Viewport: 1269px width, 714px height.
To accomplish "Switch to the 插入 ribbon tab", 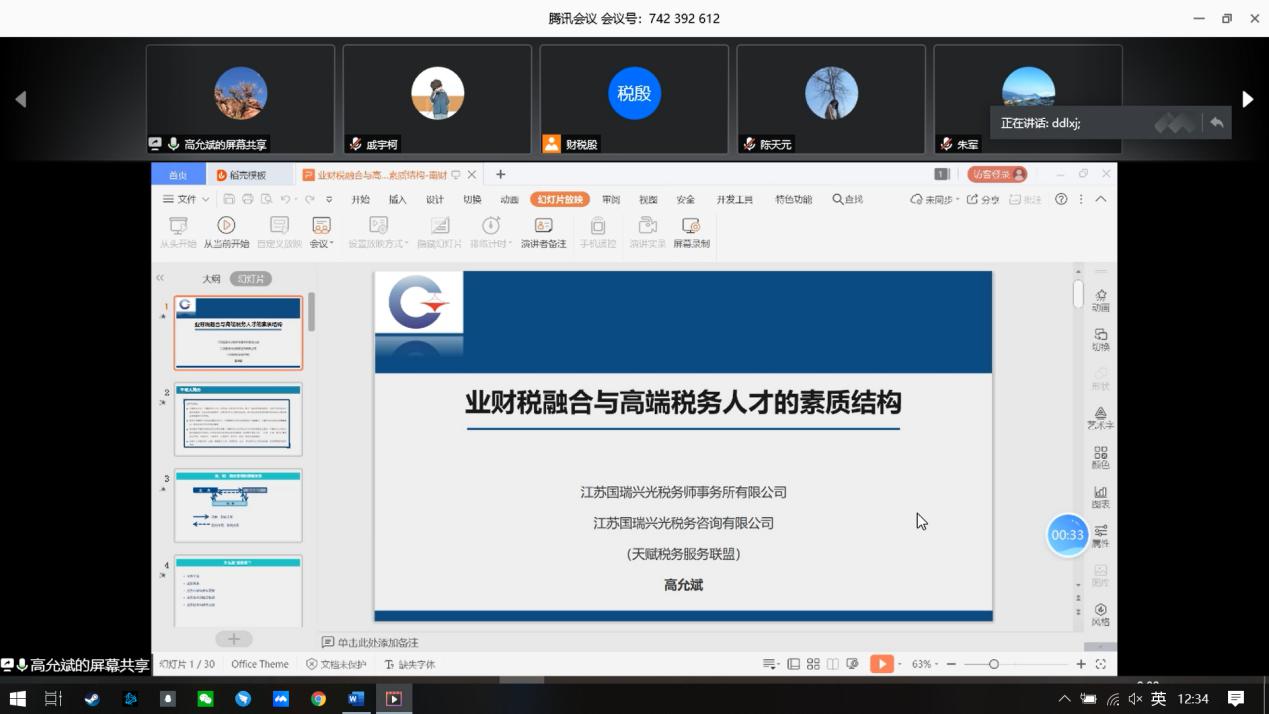I will tap(397, 199).
